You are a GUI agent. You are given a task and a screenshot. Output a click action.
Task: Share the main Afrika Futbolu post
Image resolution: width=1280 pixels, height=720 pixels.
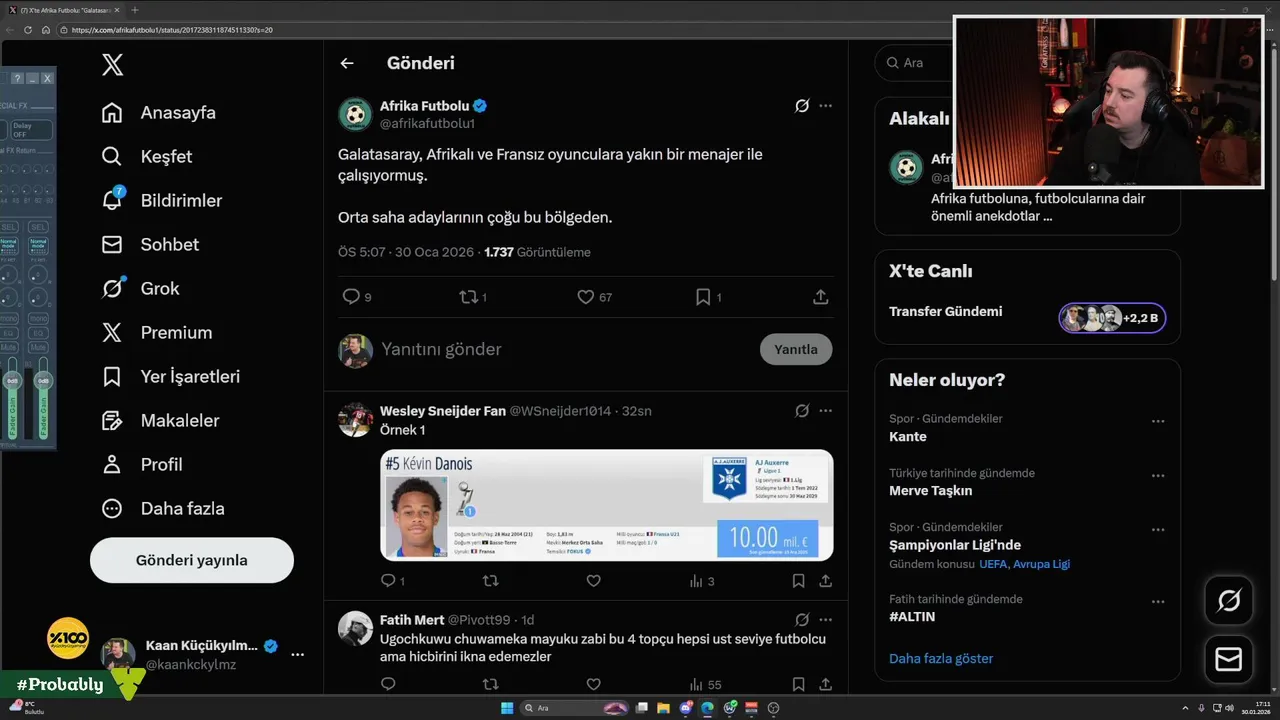820,297
